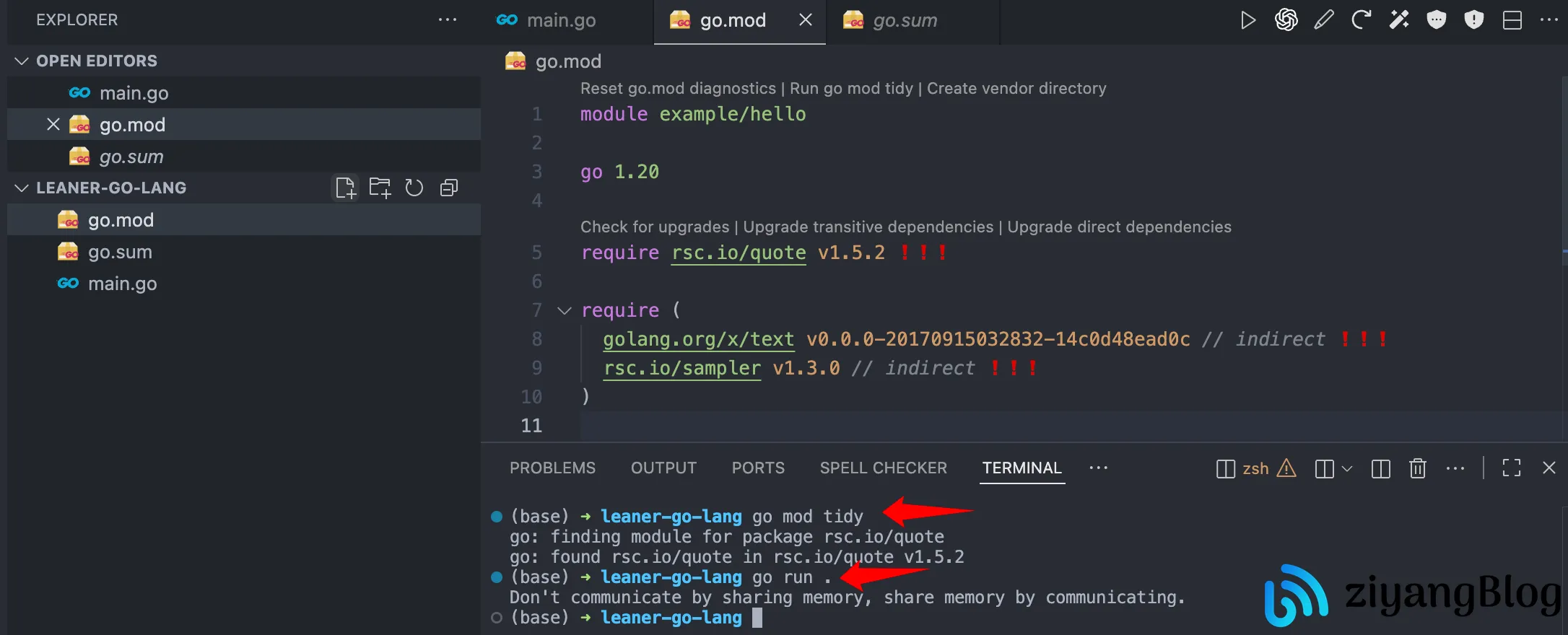Open the ChatGPT icon in editor toolbar
The height and width of the screenshot is (635, 1568).
1286,20
